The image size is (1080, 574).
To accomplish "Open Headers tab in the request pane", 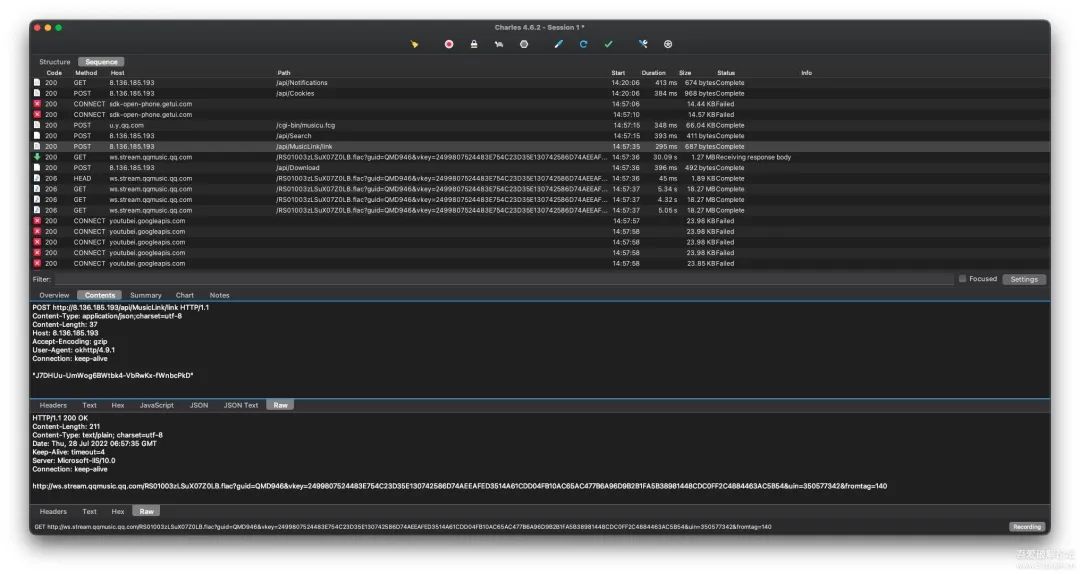I will coord(53,405).
